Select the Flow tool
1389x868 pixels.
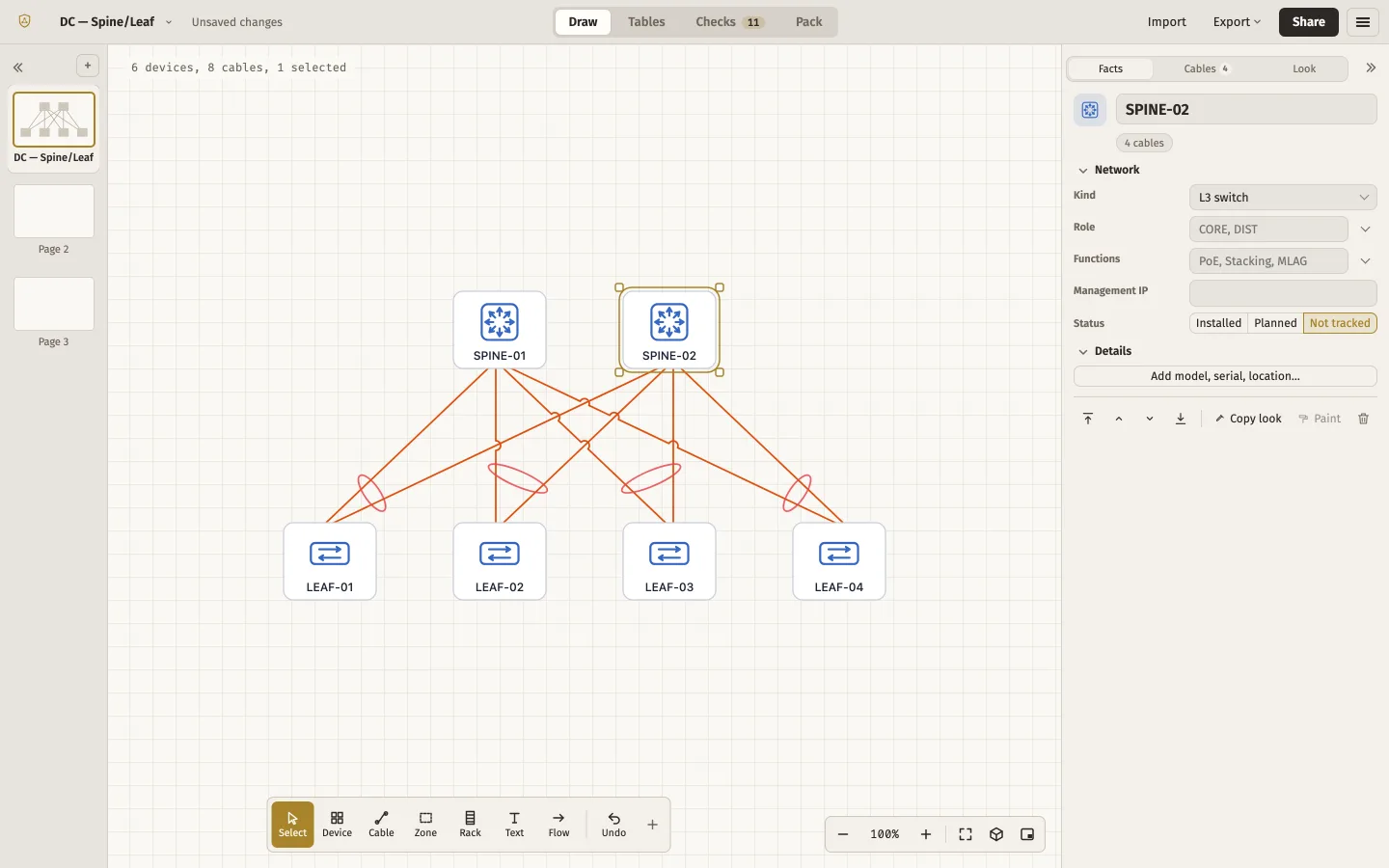click(558, 825)
